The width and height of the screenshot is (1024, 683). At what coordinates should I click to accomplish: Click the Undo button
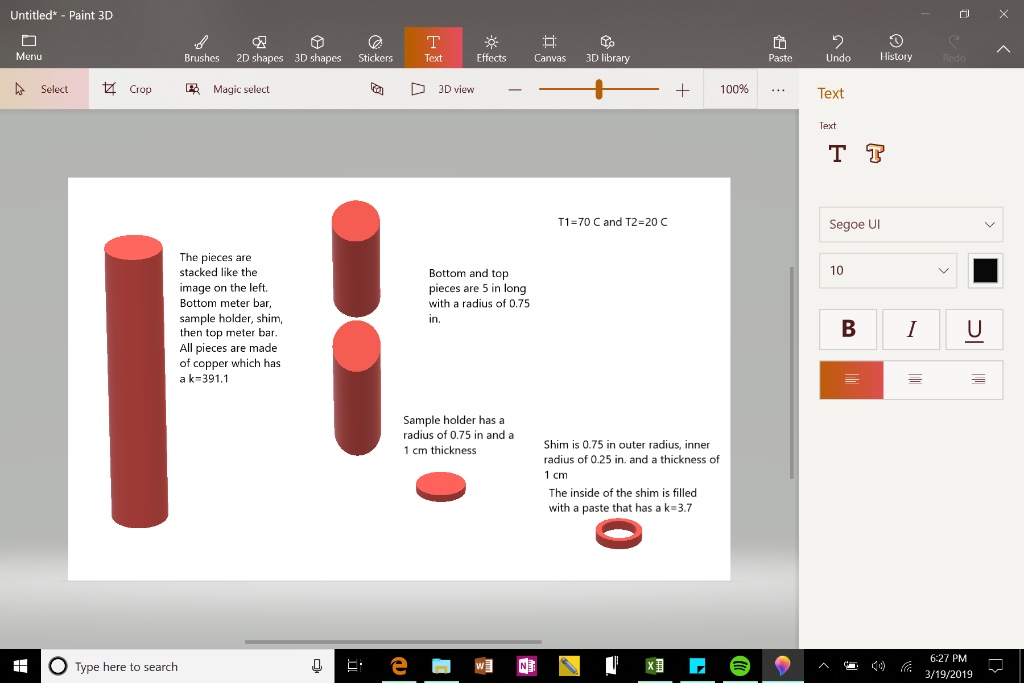tap(838, 48)
